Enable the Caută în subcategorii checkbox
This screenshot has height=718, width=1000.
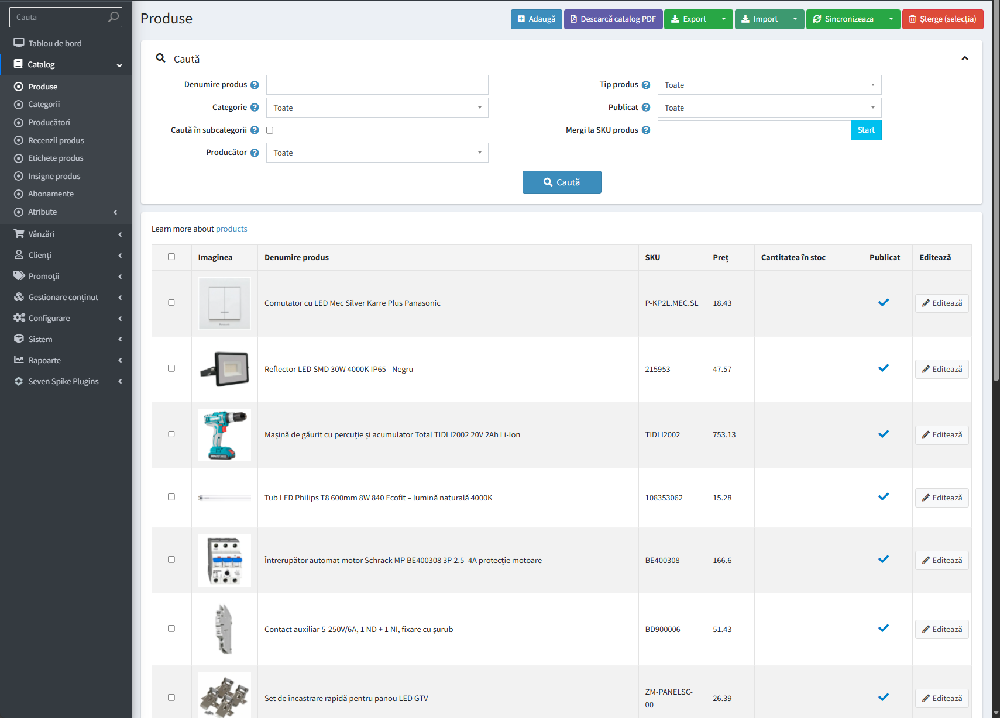pyautogui.click(x=270, y=130)
